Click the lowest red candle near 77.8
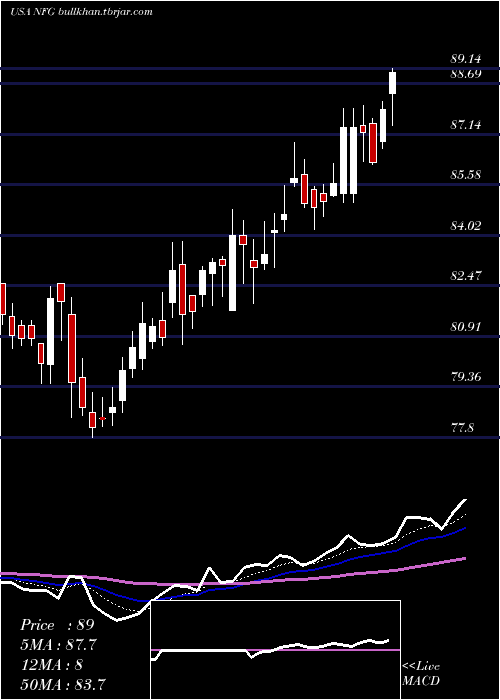500x700 pixels. (x=92, y=420)
